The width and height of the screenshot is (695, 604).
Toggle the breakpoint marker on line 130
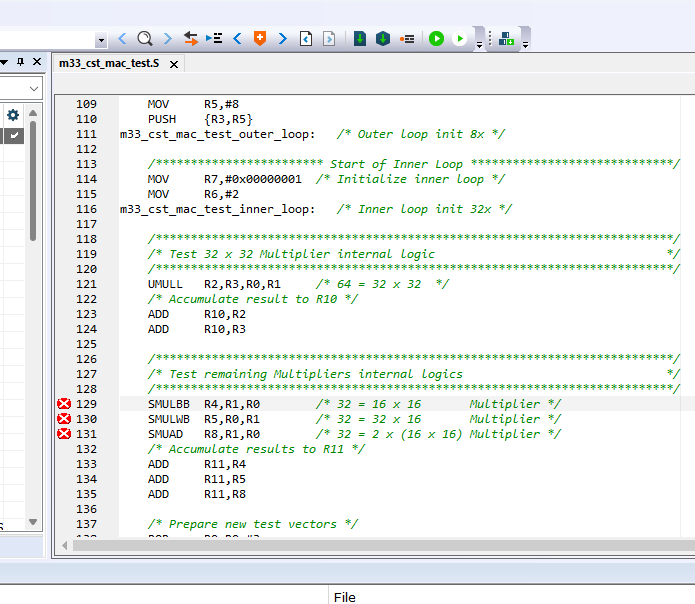click(64, 419)
